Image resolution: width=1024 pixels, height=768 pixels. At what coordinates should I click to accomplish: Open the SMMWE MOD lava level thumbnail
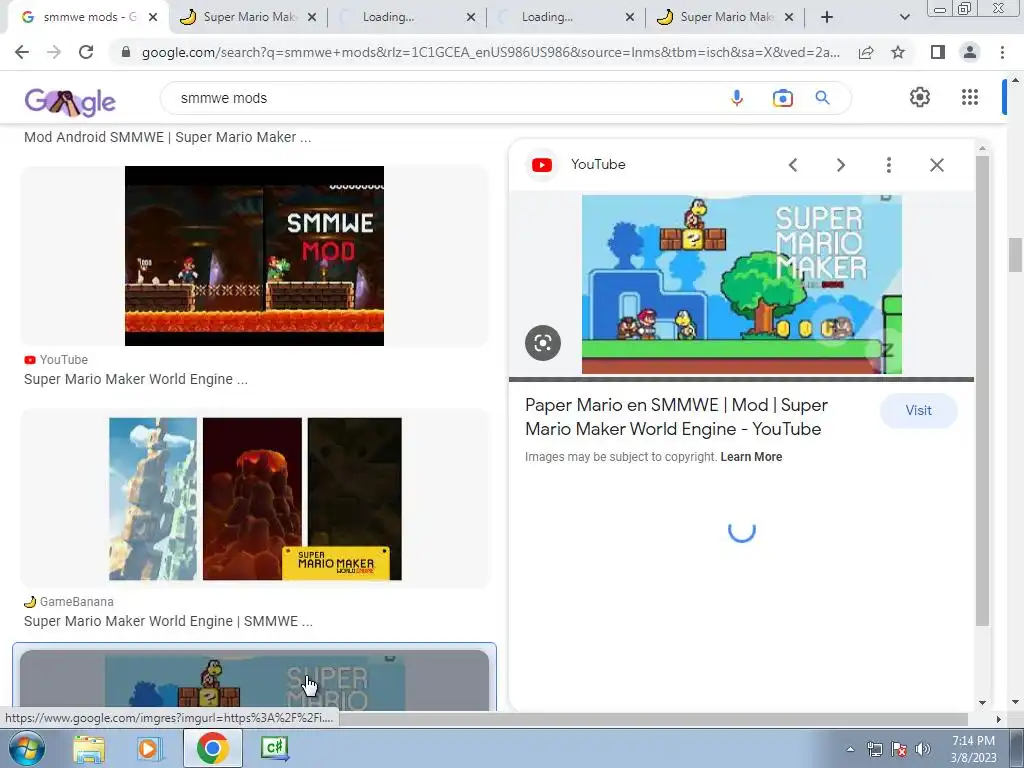(254, 255)
